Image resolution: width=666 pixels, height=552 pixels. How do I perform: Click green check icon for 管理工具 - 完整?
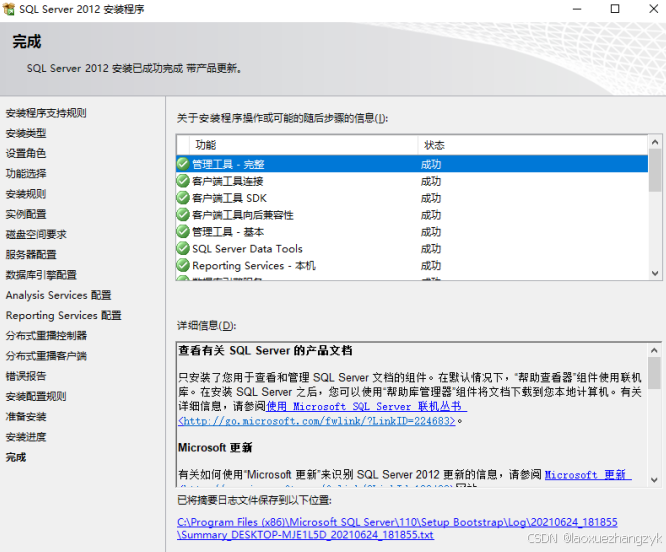(183, 164)
